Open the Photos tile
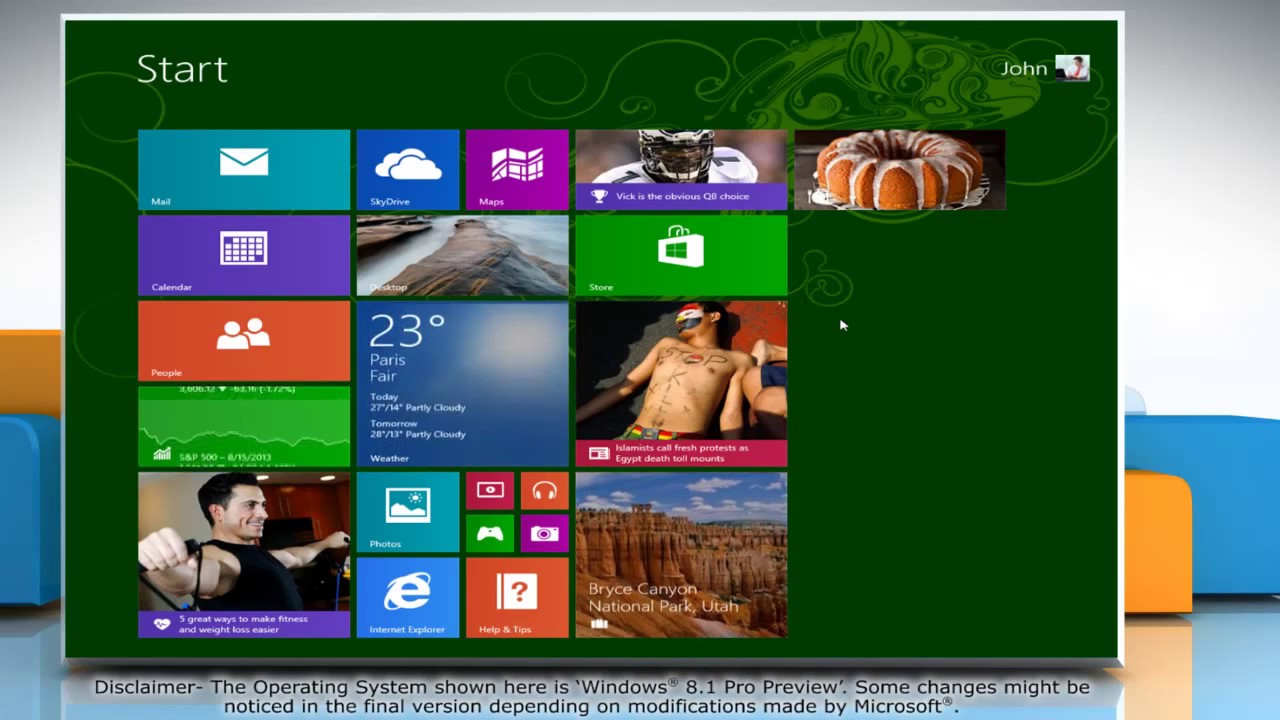This screenshot has width=1280, height=720. click(408, 512)
